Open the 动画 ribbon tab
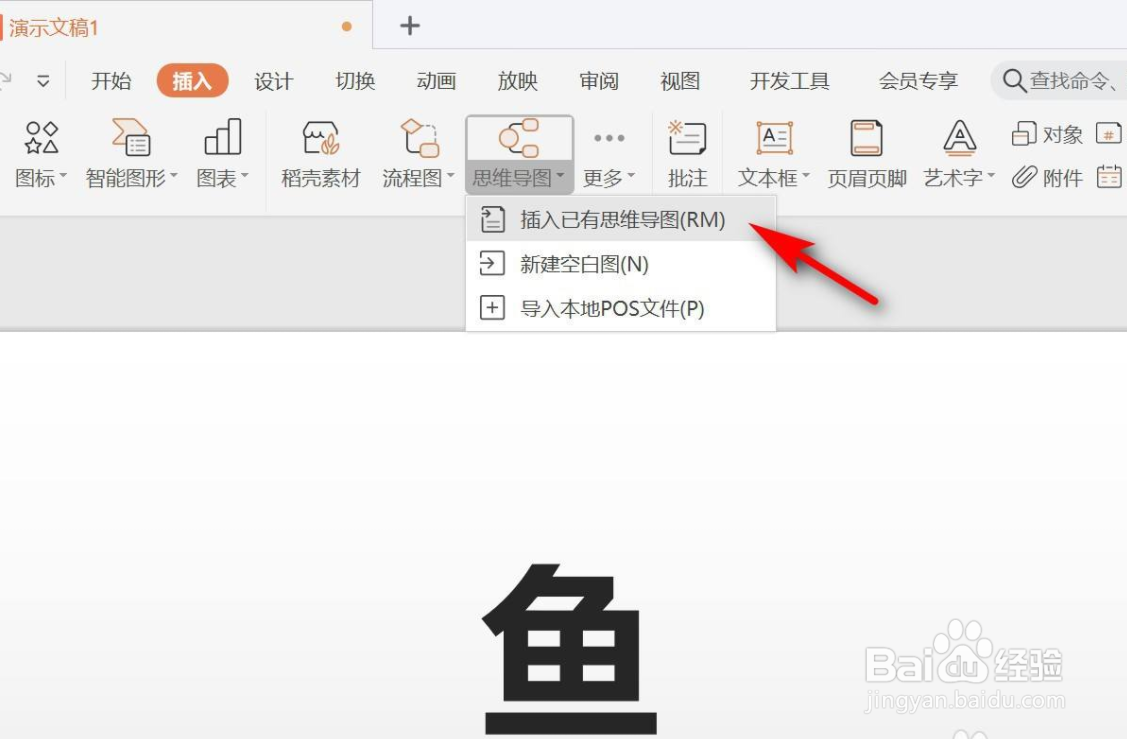The width and height of the screenshot is (1127, 739). tap(436, 81)
